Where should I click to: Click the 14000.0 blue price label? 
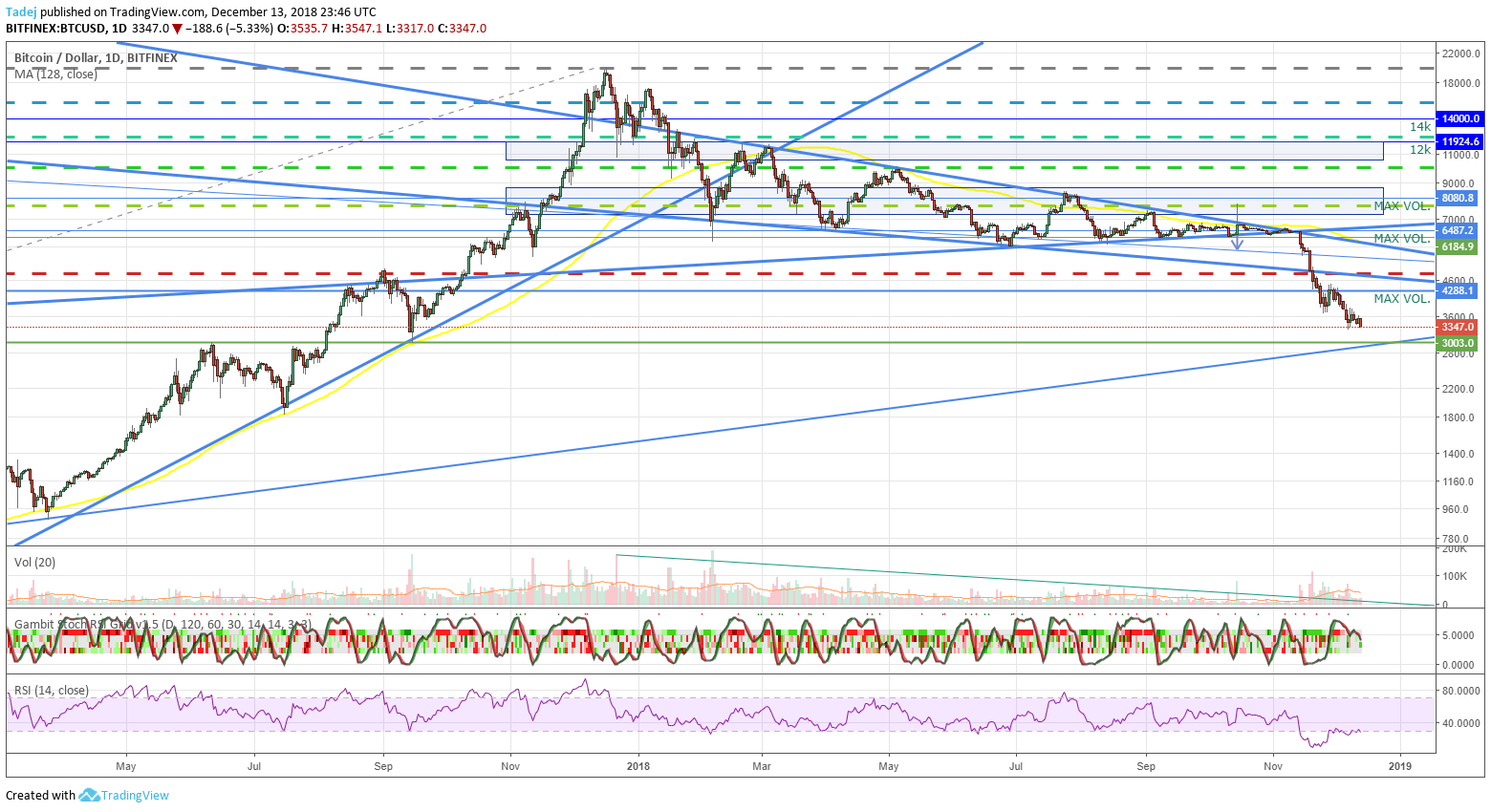pyautogui.click(x=1460, y=118)
